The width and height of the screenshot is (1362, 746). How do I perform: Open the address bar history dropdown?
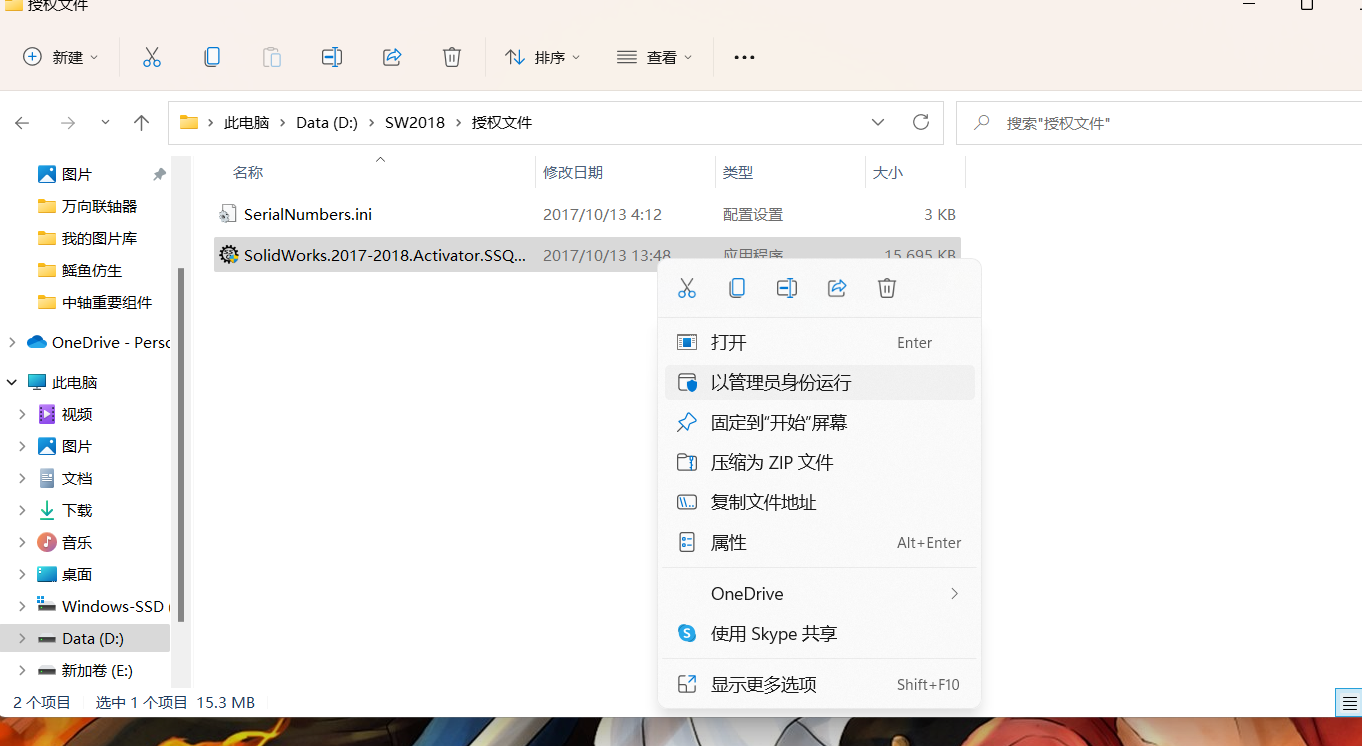878,122
